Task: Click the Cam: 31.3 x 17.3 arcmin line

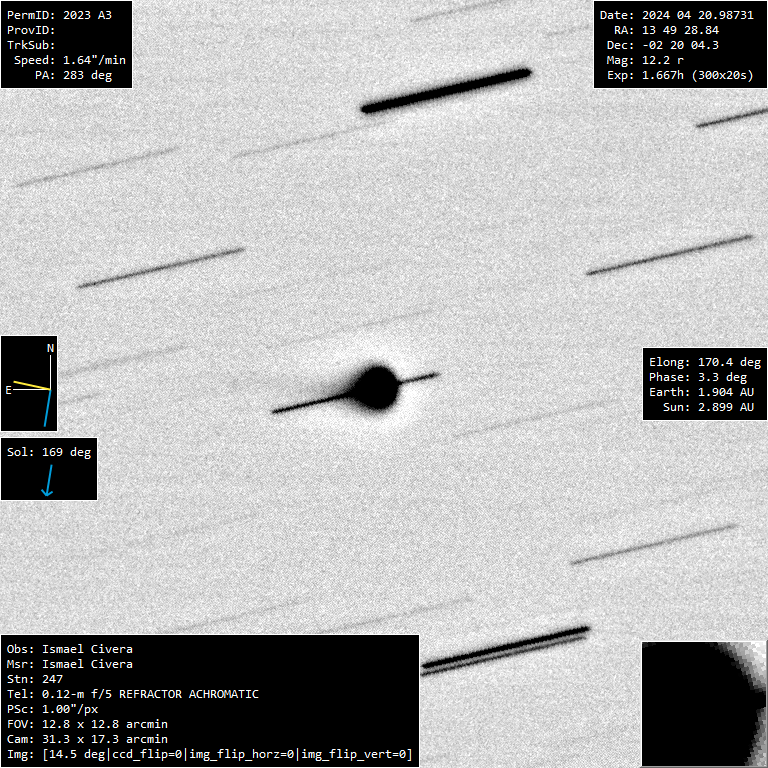Action: [x=87, y=740]
